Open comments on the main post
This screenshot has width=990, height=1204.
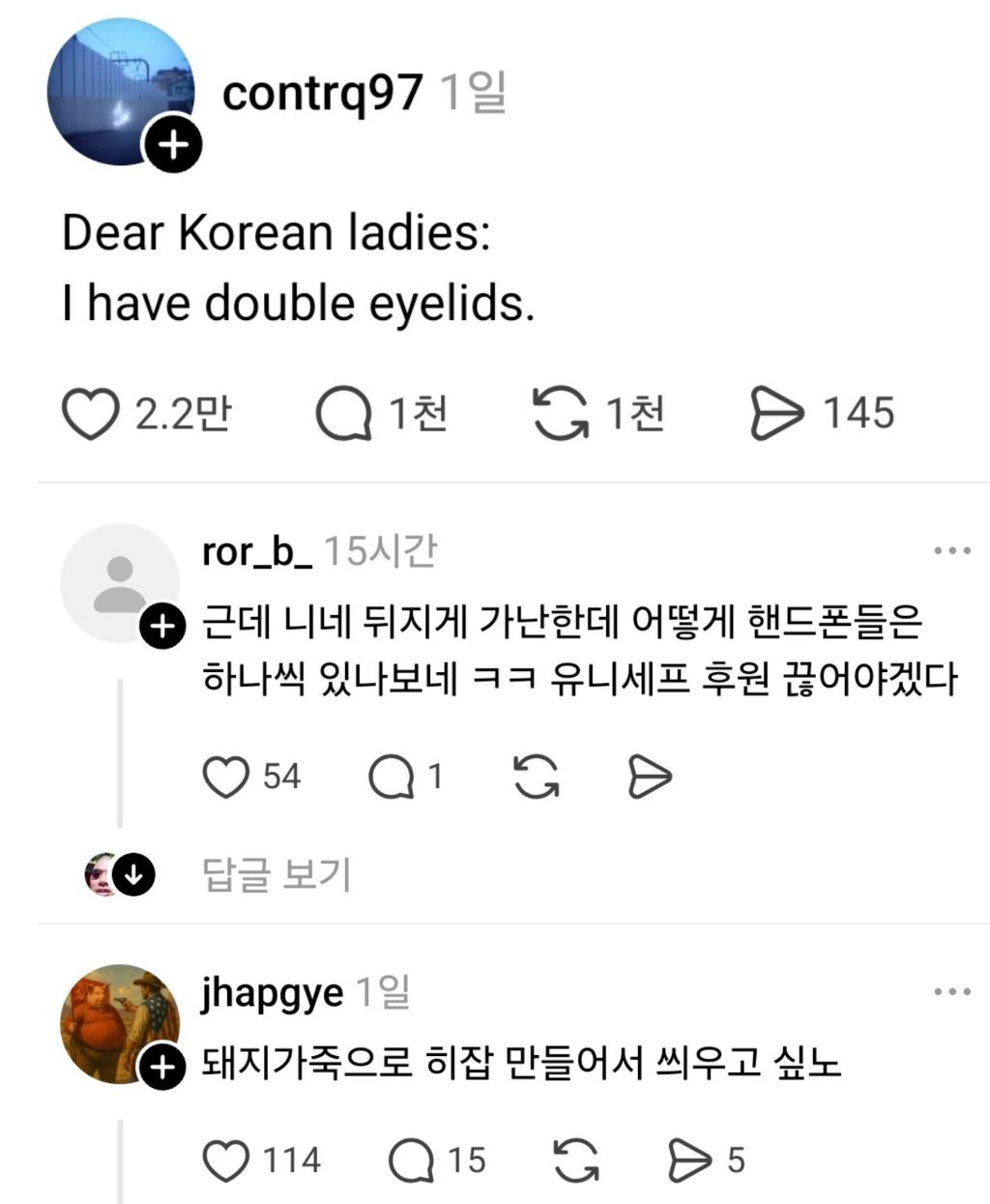(343, 414)
